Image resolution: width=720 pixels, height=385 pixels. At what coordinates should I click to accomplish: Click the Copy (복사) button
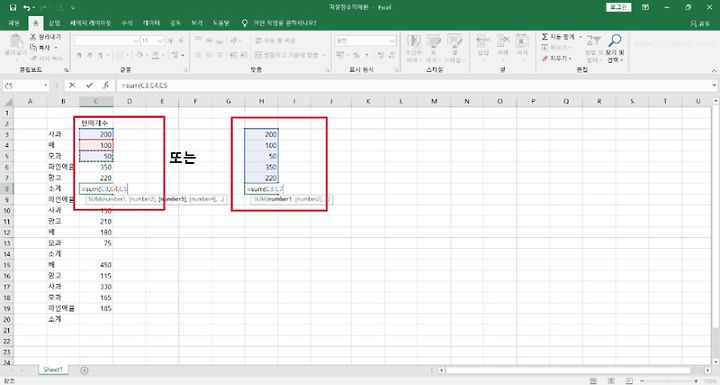click(x=40, y=47)
